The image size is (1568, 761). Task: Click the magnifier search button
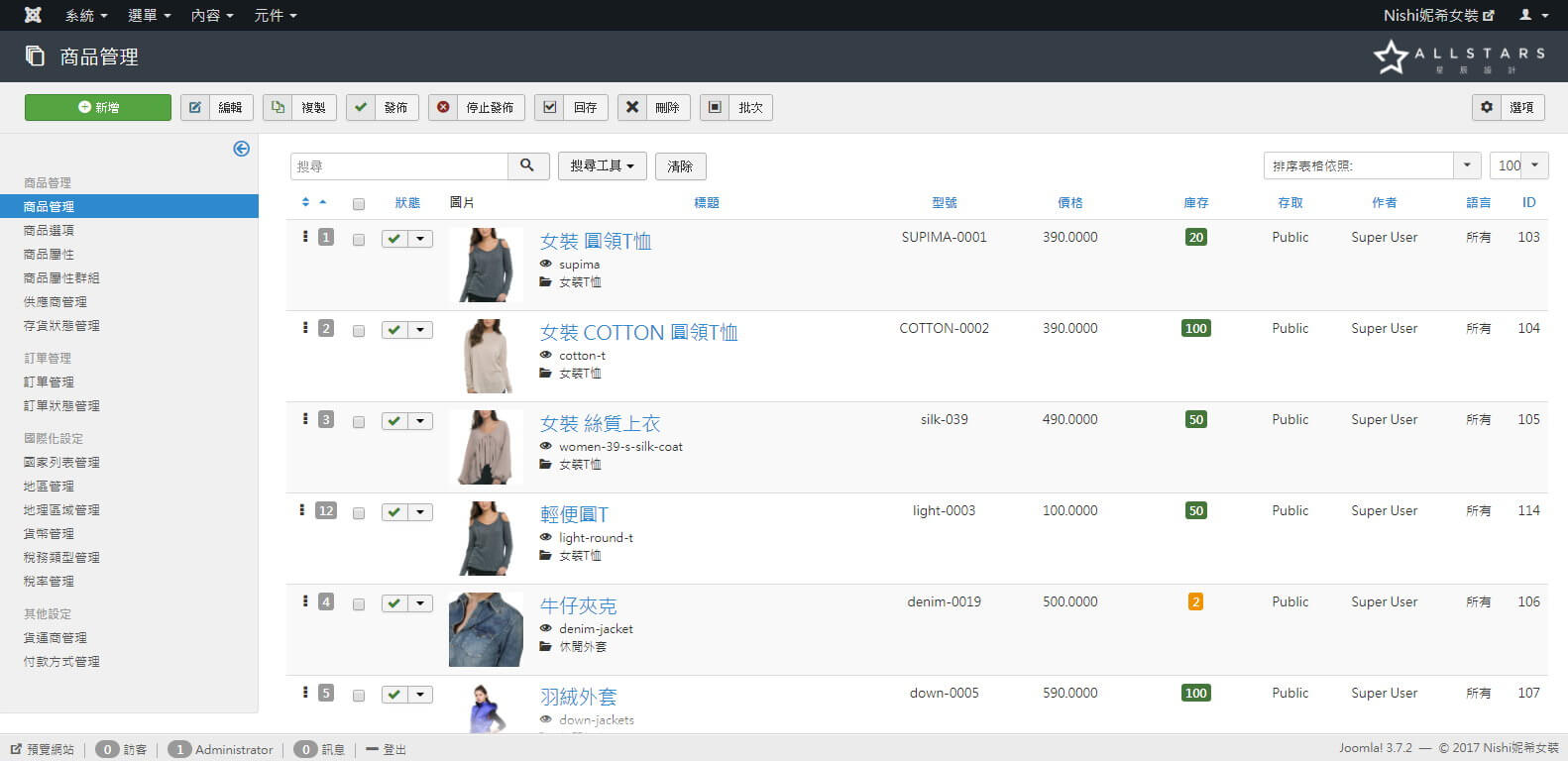click(528, 165)
